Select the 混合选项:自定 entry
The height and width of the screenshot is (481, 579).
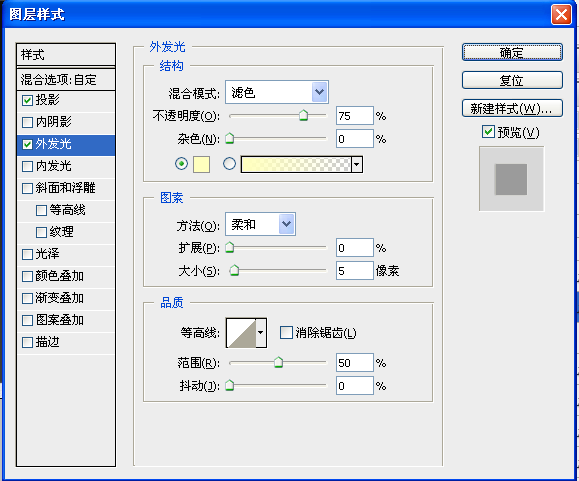(x=66, y=80)
